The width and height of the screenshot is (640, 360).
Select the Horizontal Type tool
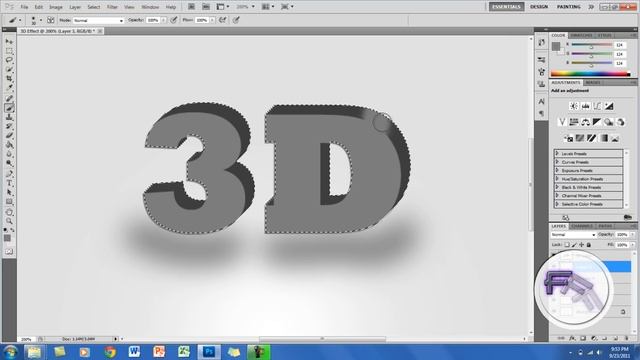pos(9,183)
